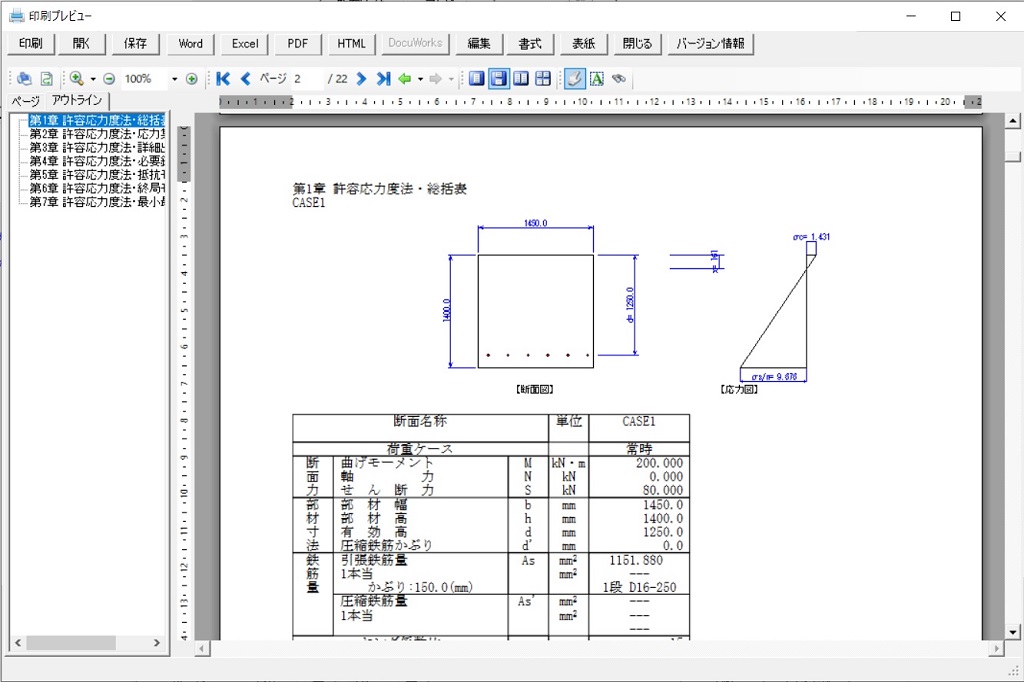Click outline panel horizontal scrollbar thumb
The height and width of the screenshot is (682, 1024).
coord(71,643)
